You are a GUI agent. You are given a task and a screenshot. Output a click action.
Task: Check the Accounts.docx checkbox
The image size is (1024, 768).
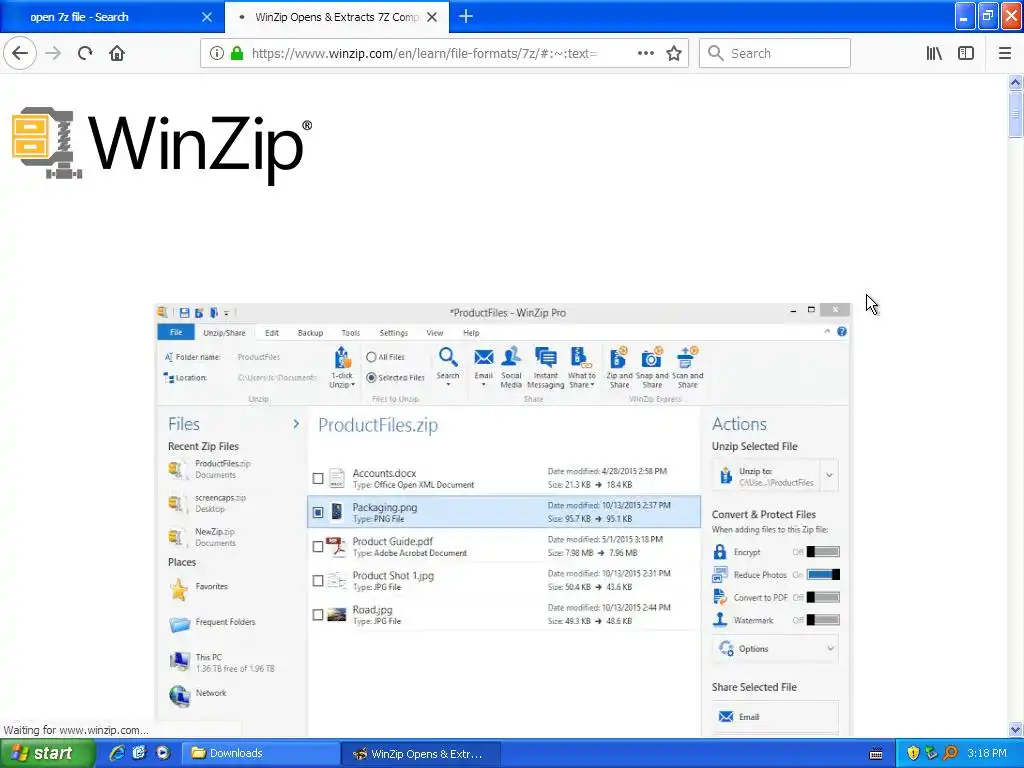pos(318,479)
